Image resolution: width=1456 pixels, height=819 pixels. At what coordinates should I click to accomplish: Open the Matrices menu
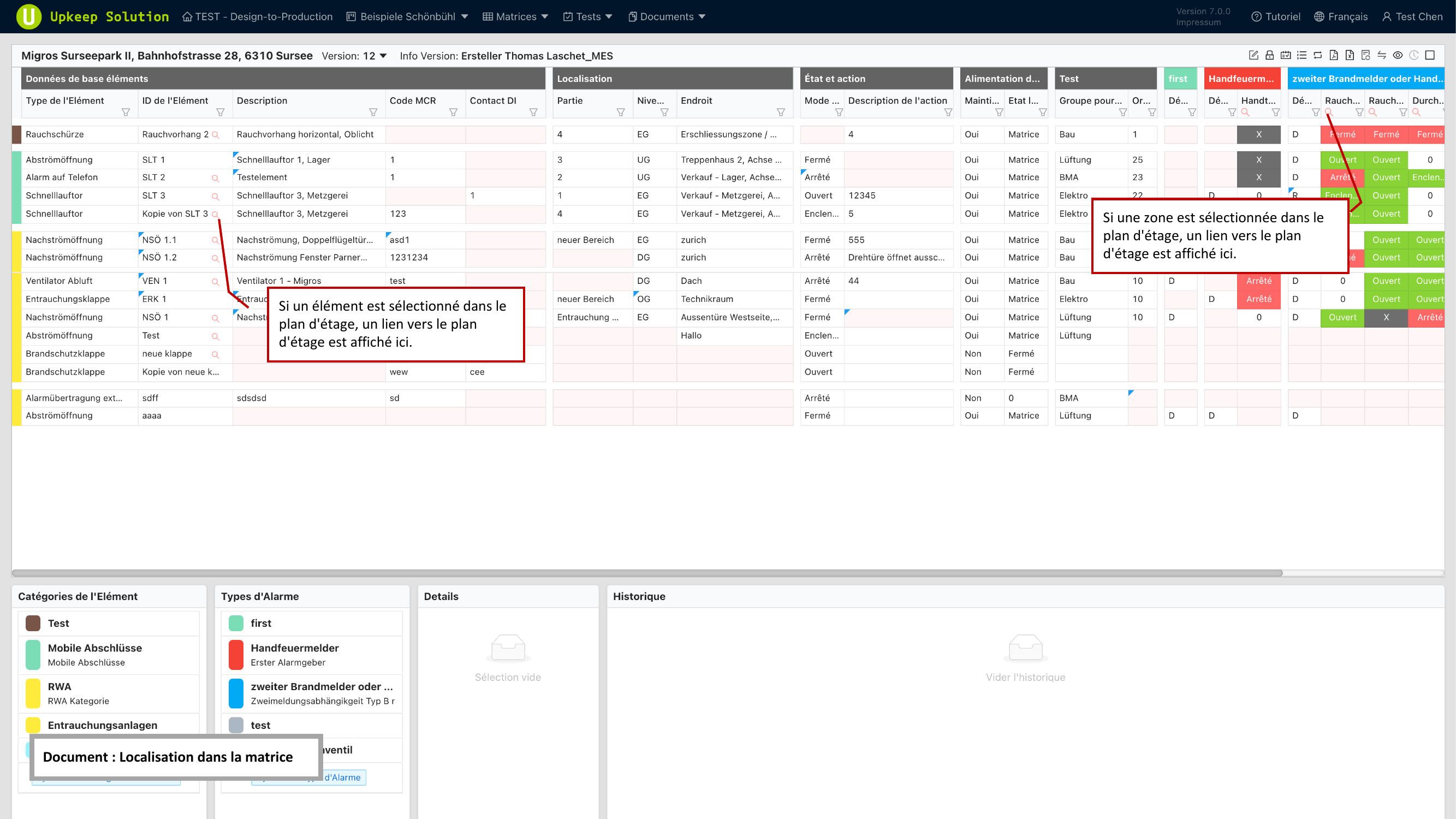pyautogui.click(x=515, y=16)
